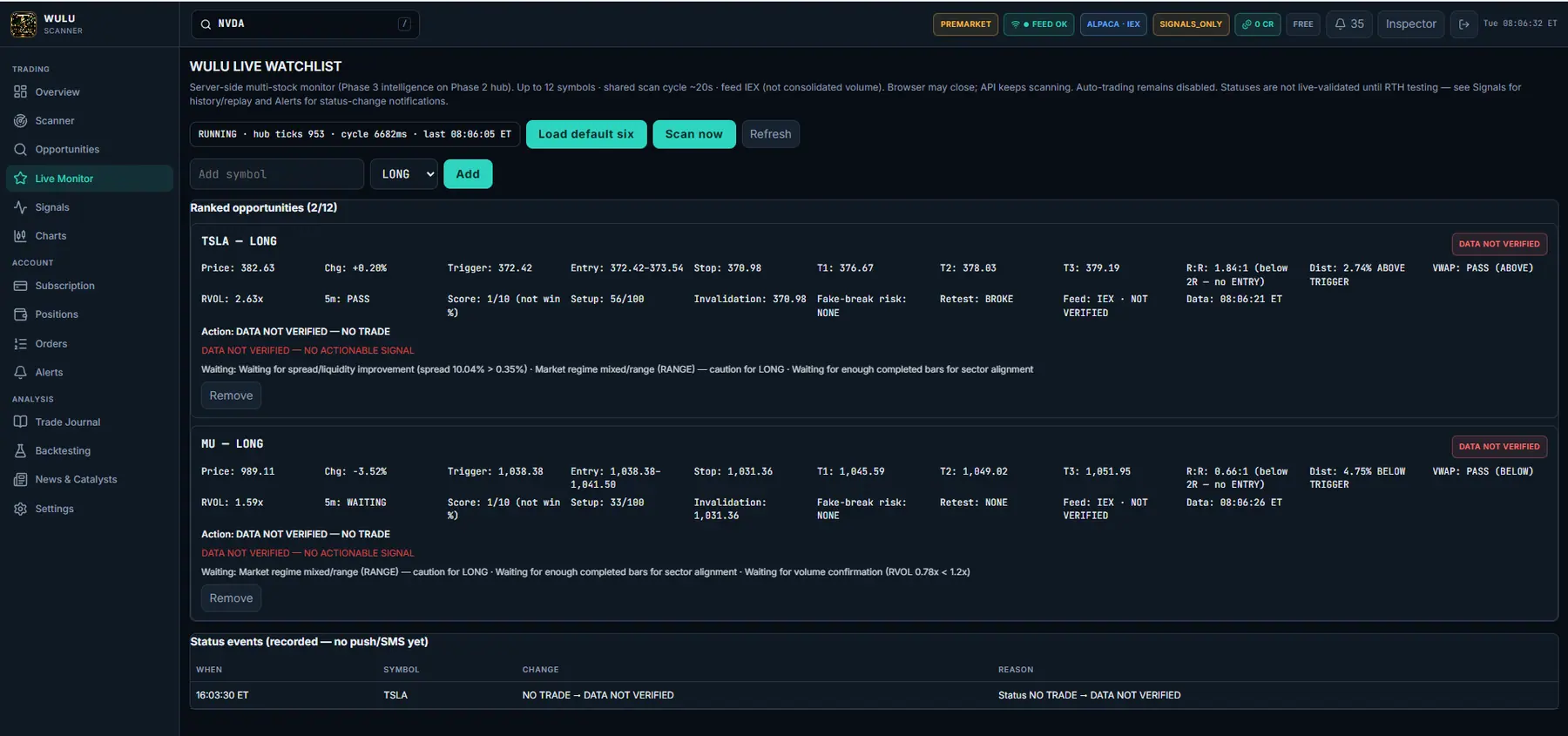Viewport: 1568px width, 736px height.
Task: Navigate to News & Catalysts
Action: pos(76,480)
